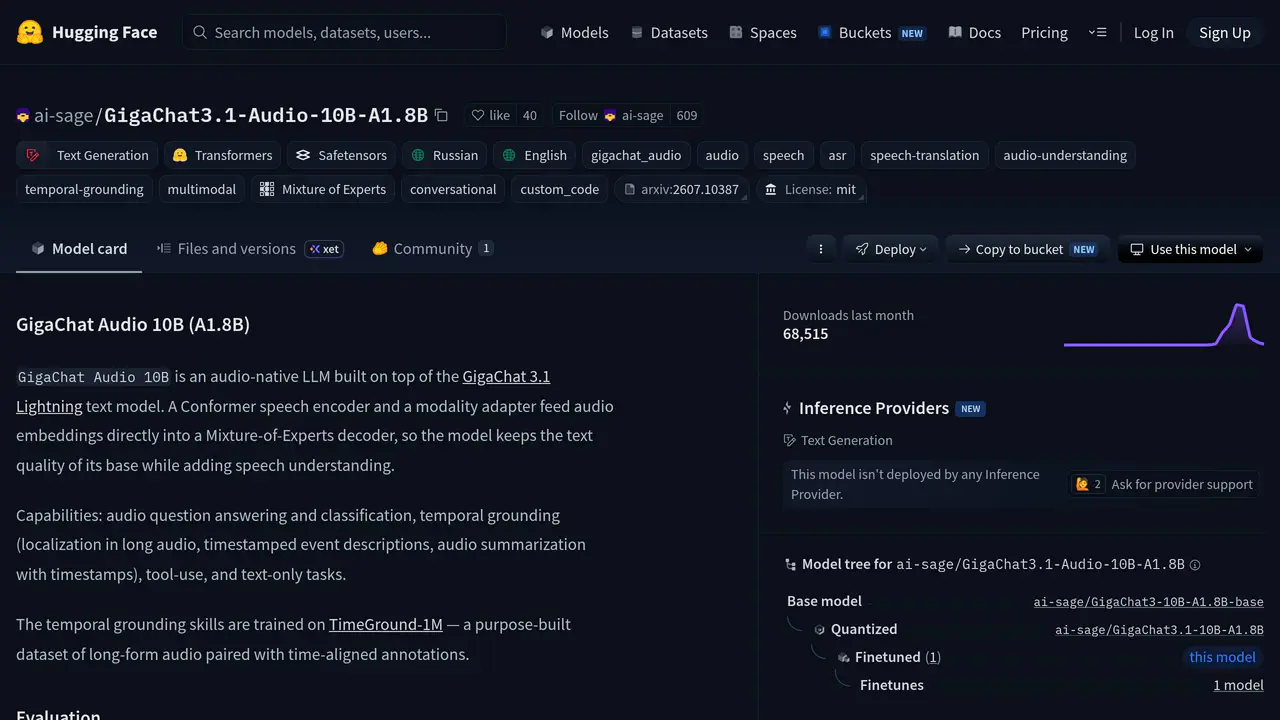Select the Safetensors tag
This screenshot has width=1280, height=720.
click(x=341, y=155)
